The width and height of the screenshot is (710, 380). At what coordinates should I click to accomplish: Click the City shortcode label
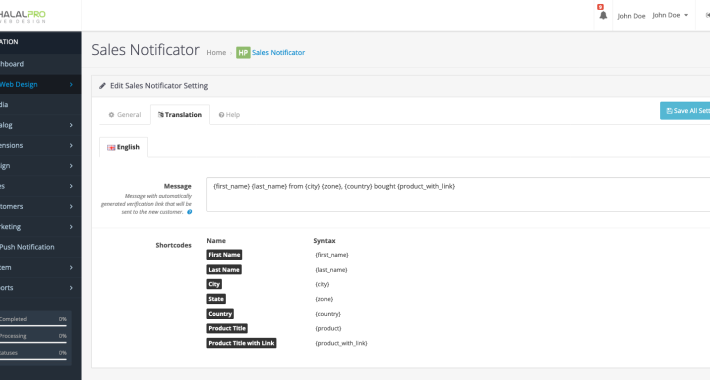tap(214, 284)
